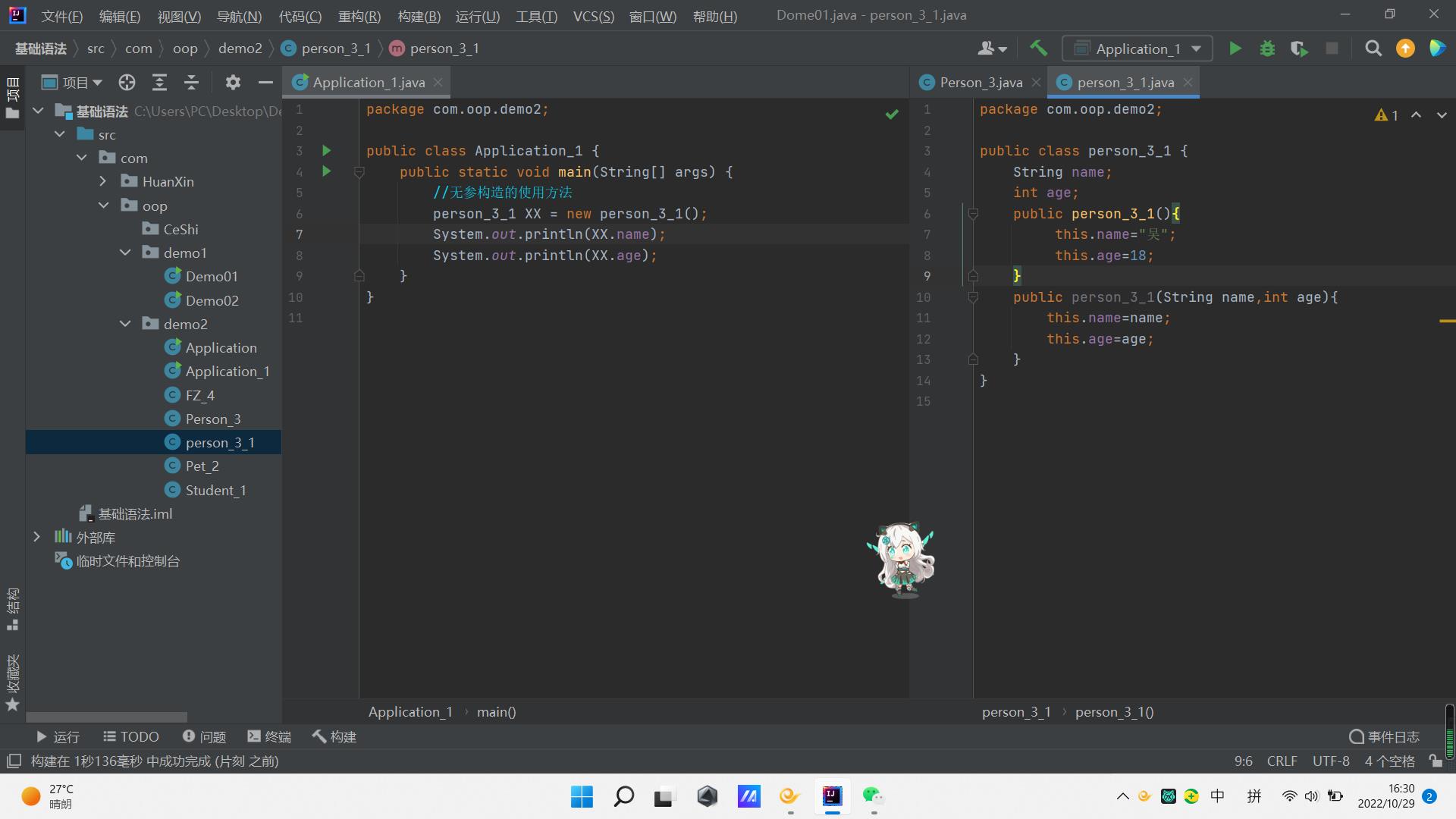This screenshot has width=1456, height=819.
Task: Click run gutter arrow beside main method
Action: click(327, 171)
